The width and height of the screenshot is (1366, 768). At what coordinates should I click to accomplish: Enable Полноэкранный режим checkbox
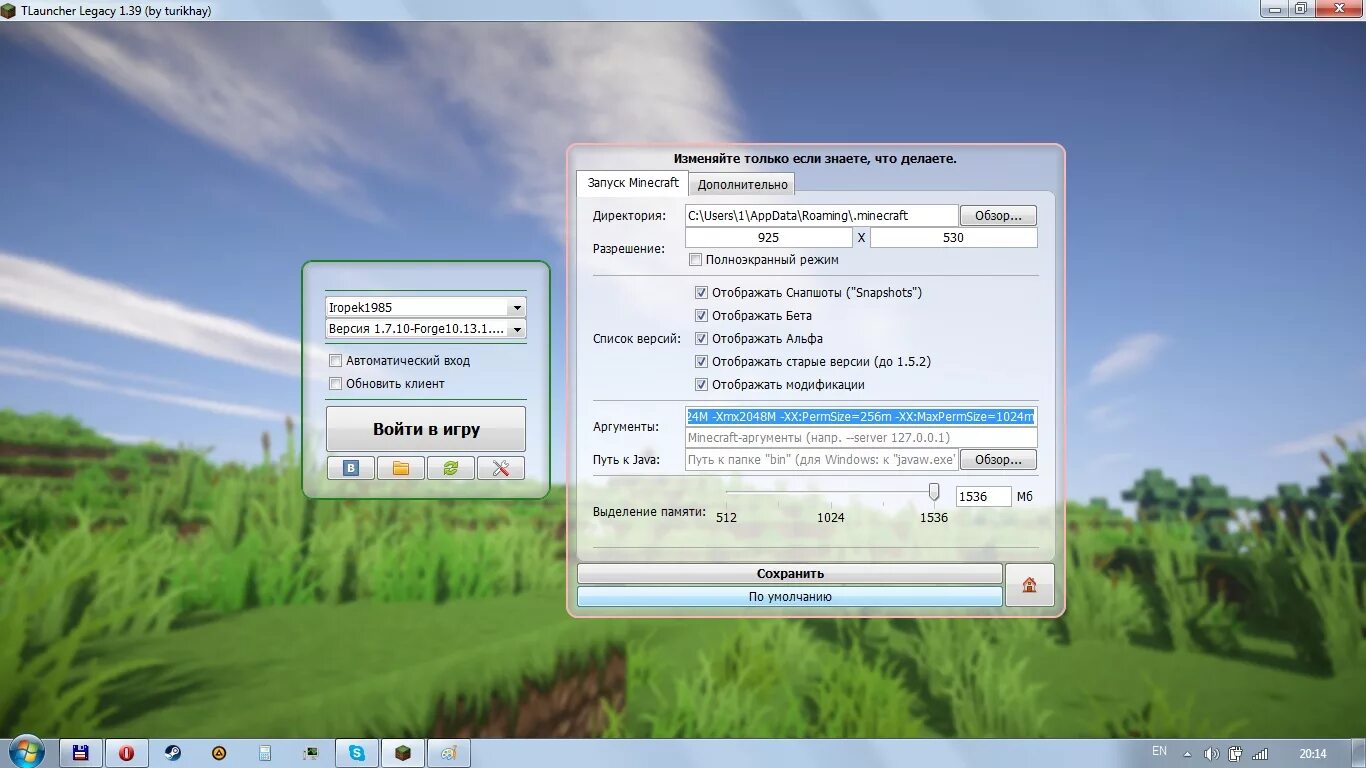696,260
